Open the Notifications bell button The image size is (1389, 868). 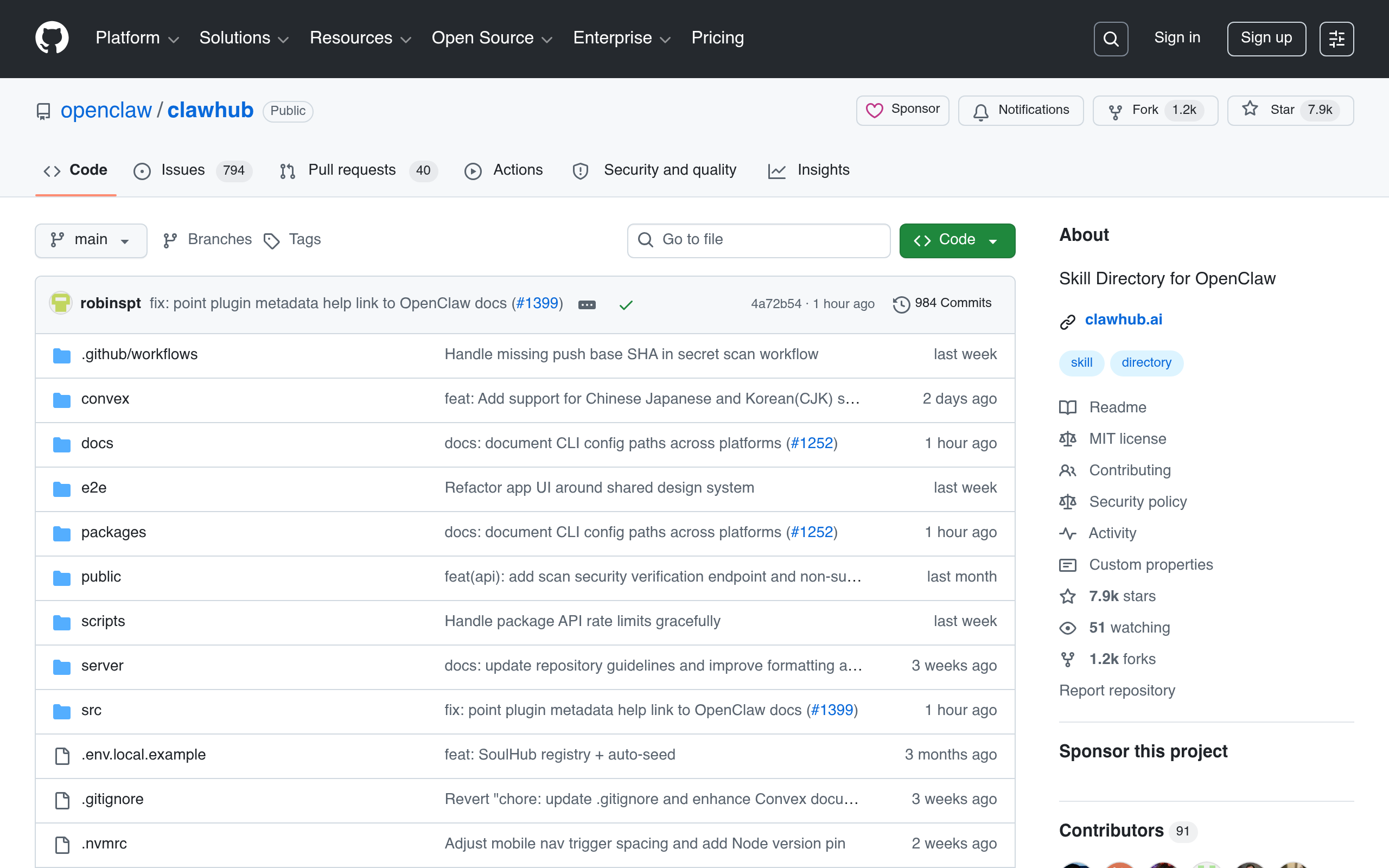pos(1021,110)
